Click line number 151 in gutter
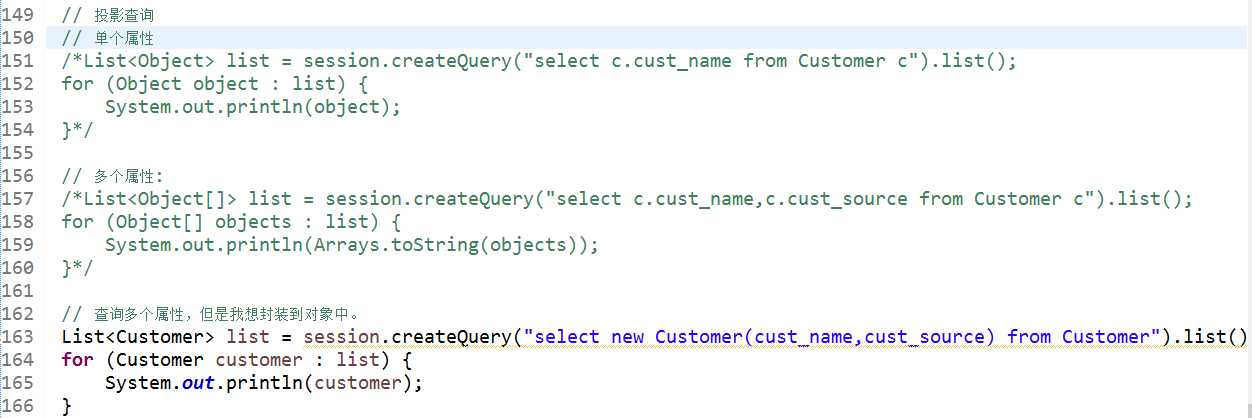This screenshot has height=418, width=1252. pyautogui.click(x=17, y=61)
